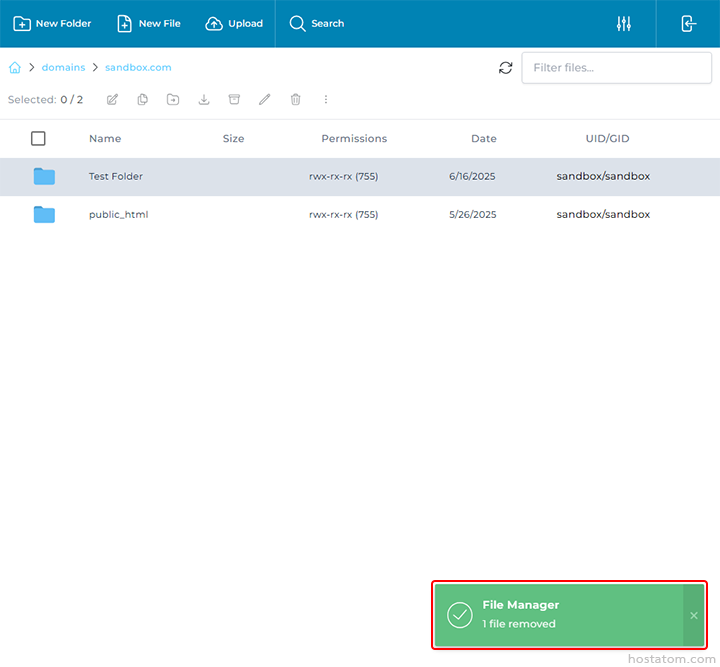Click the pencil rename icon
Image resolution: width=720 pixels, height=667 pixels.
point(264,100)
